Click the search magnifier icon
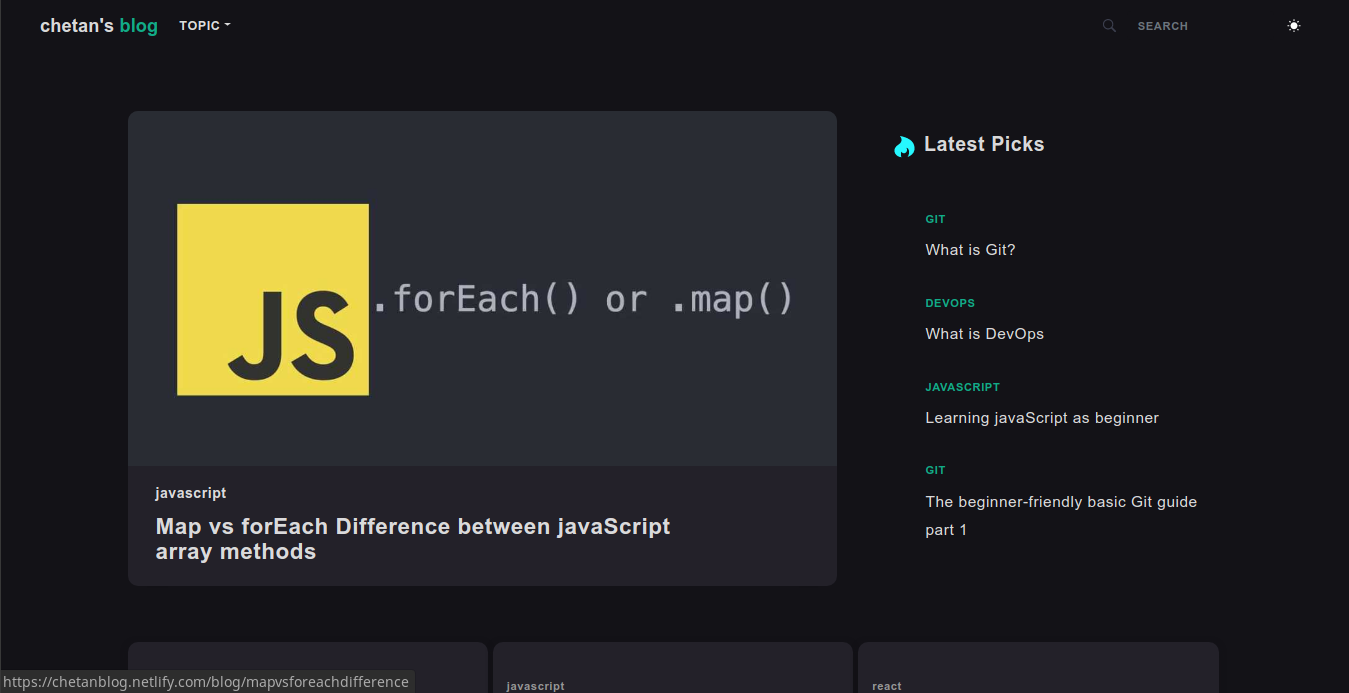 coord(1109,25)
